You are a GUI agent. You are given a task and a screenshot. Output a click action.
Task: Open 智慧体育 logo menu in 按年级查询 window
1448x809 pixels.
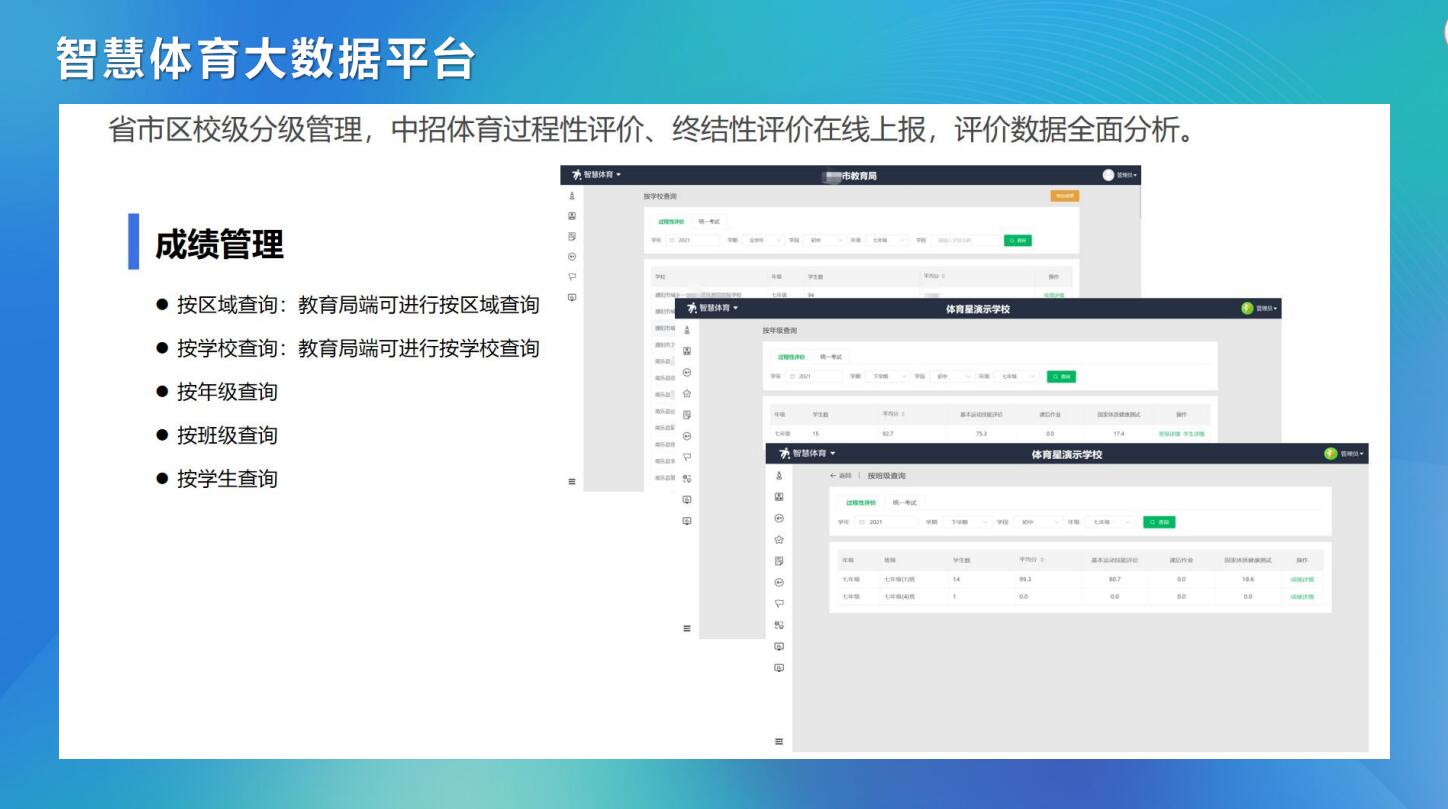click(712, 308)
